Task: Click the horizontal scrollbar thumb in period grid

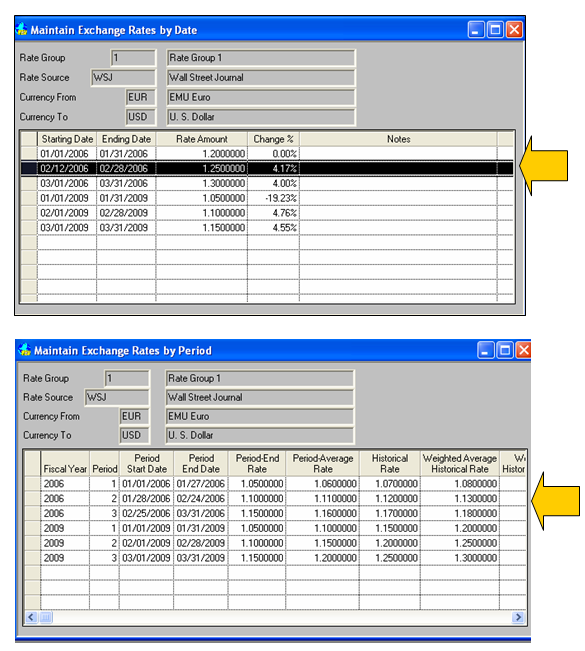Action: click(x=46, y=617)
